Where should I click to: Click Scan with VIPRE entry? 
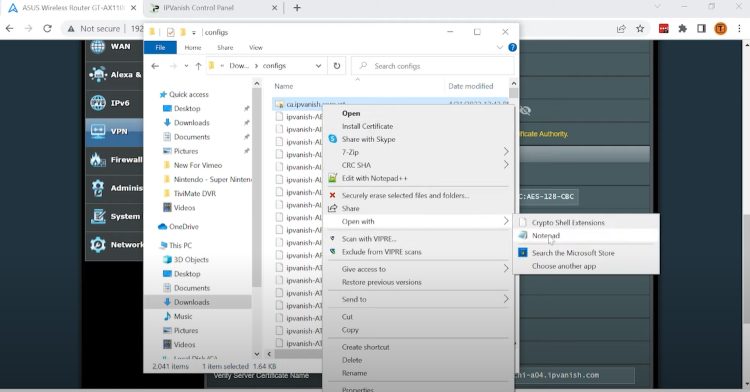click(x=369, y=239)
